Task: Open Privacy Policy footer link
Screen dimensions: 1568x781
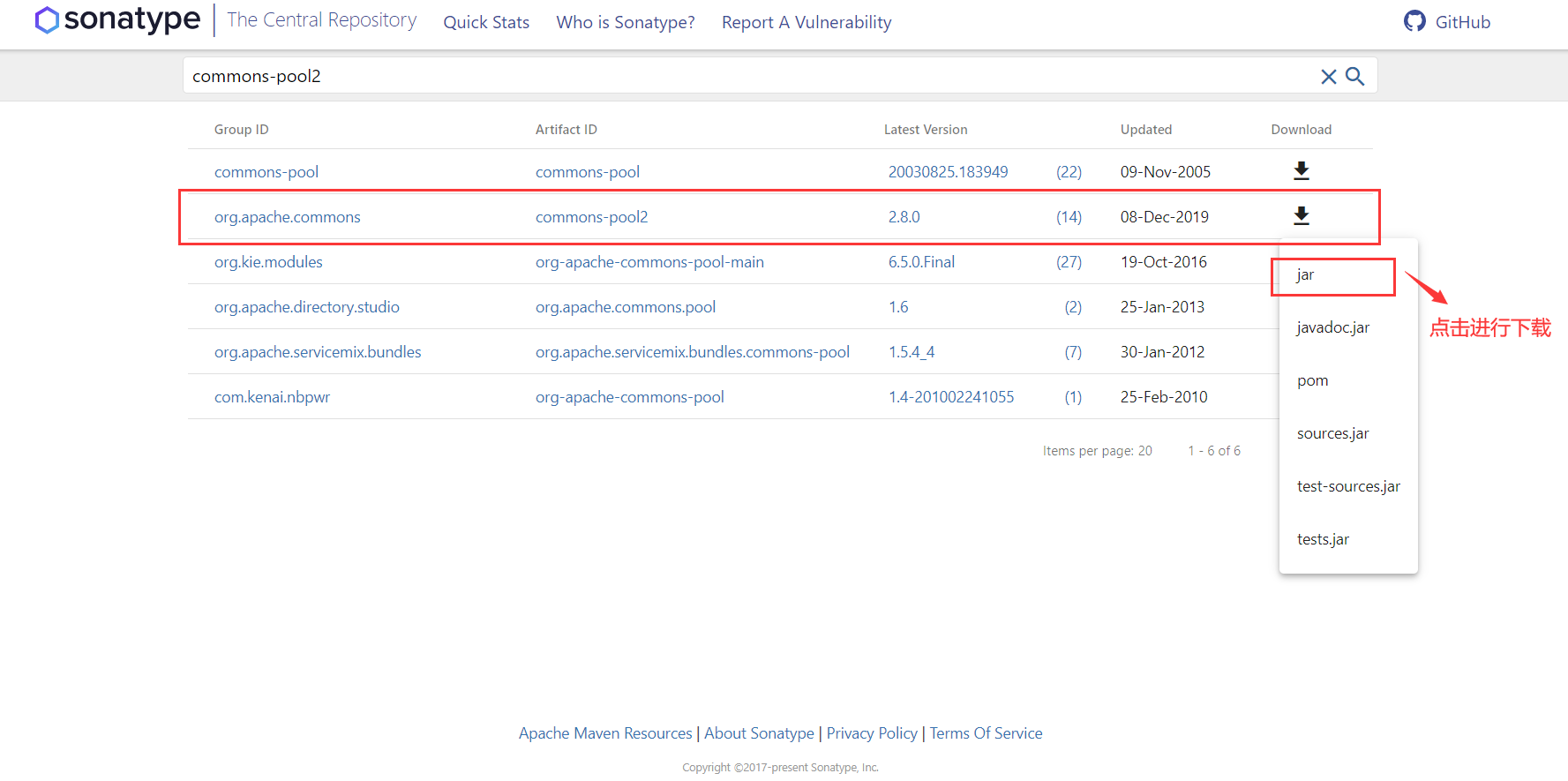Action: click(872, 733)
